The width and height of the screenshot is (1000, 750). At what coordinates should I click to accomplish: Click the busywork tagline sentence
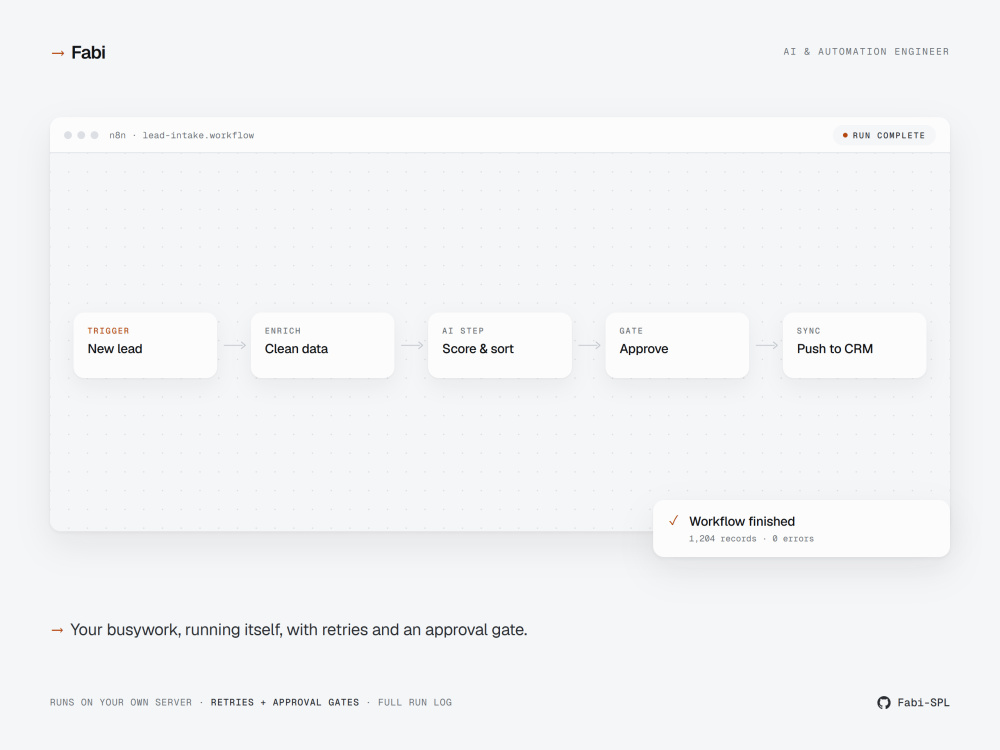[298, 630]
